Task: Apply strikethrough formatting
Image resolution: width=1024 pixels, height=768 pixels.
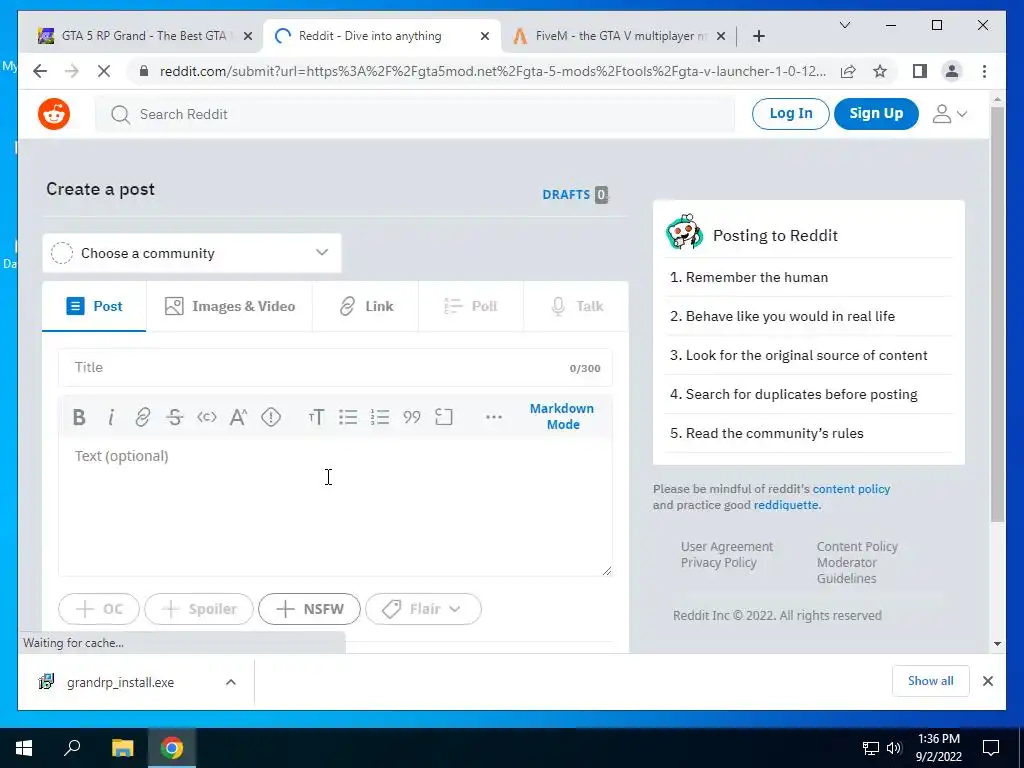Action: 174,417
